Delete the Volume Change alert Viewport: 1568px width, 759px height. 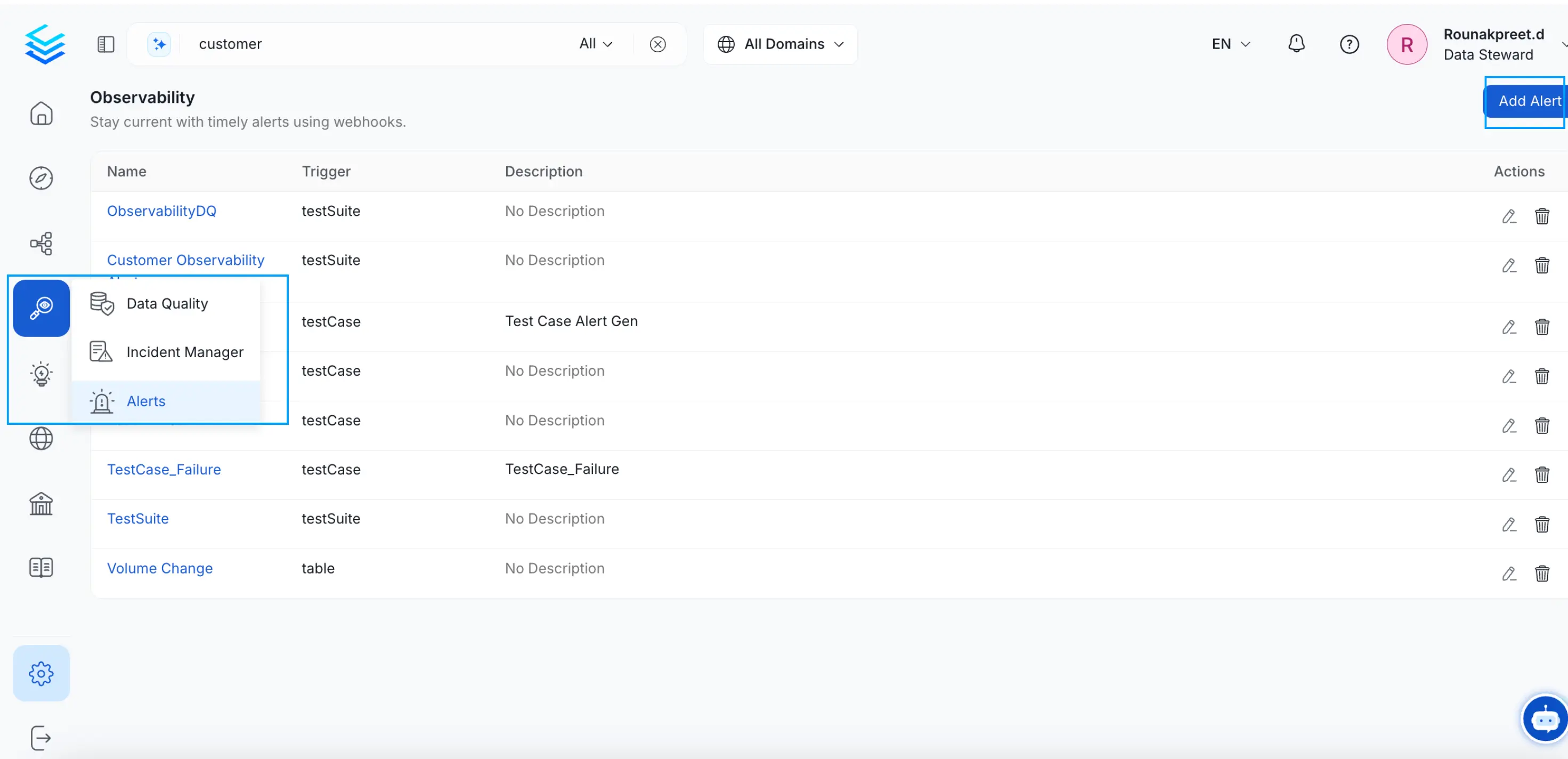click(1542, 573)
